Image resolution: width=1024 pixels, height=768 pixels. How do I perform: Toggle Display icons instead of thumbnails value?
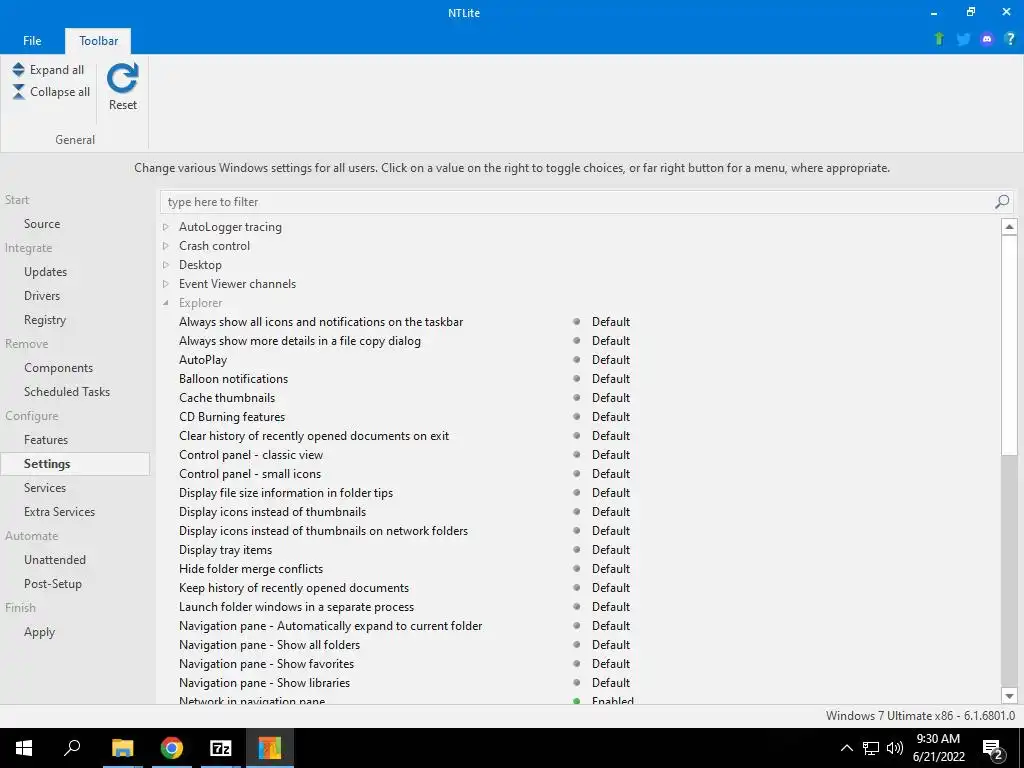611,512
